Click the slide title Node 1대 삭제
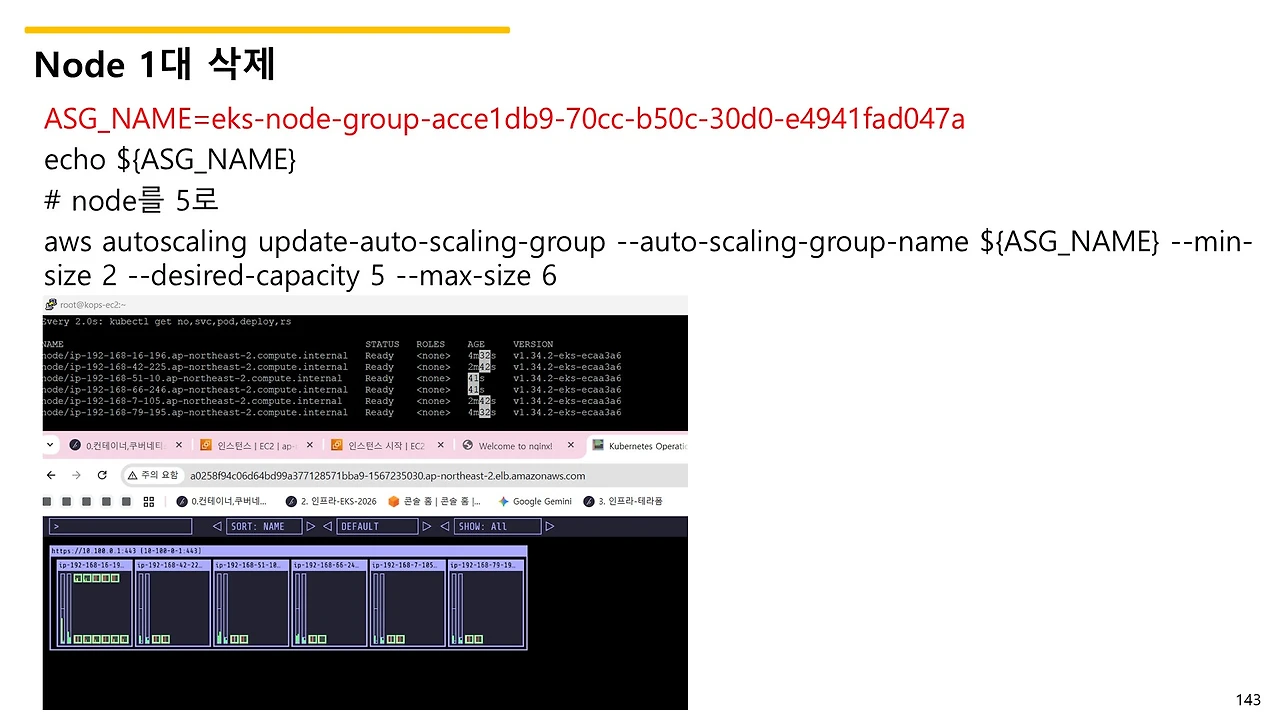1280x720 pixels. 154,65
